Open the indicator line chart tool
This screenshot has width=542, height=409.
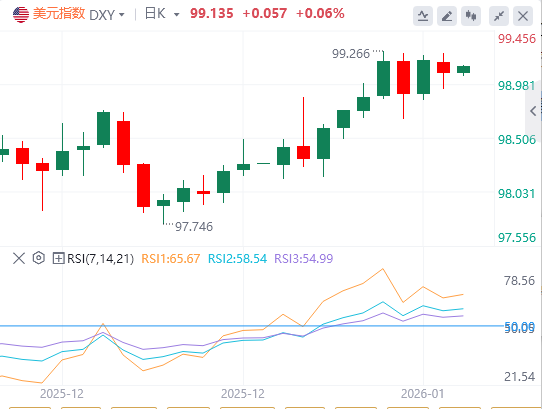tap(423, 16)
